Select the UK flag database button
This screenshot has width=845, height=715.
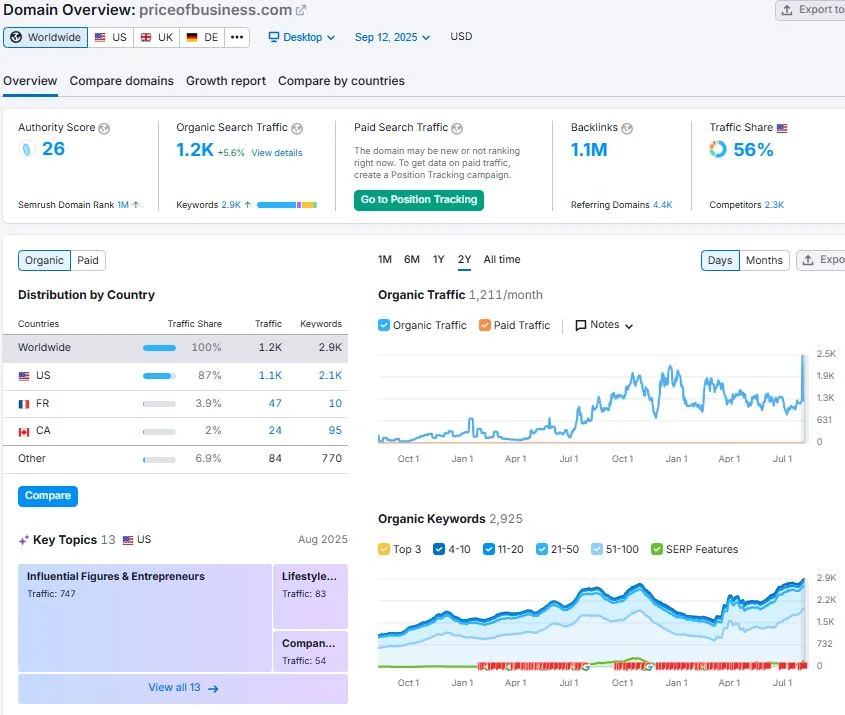coord(156,37)
